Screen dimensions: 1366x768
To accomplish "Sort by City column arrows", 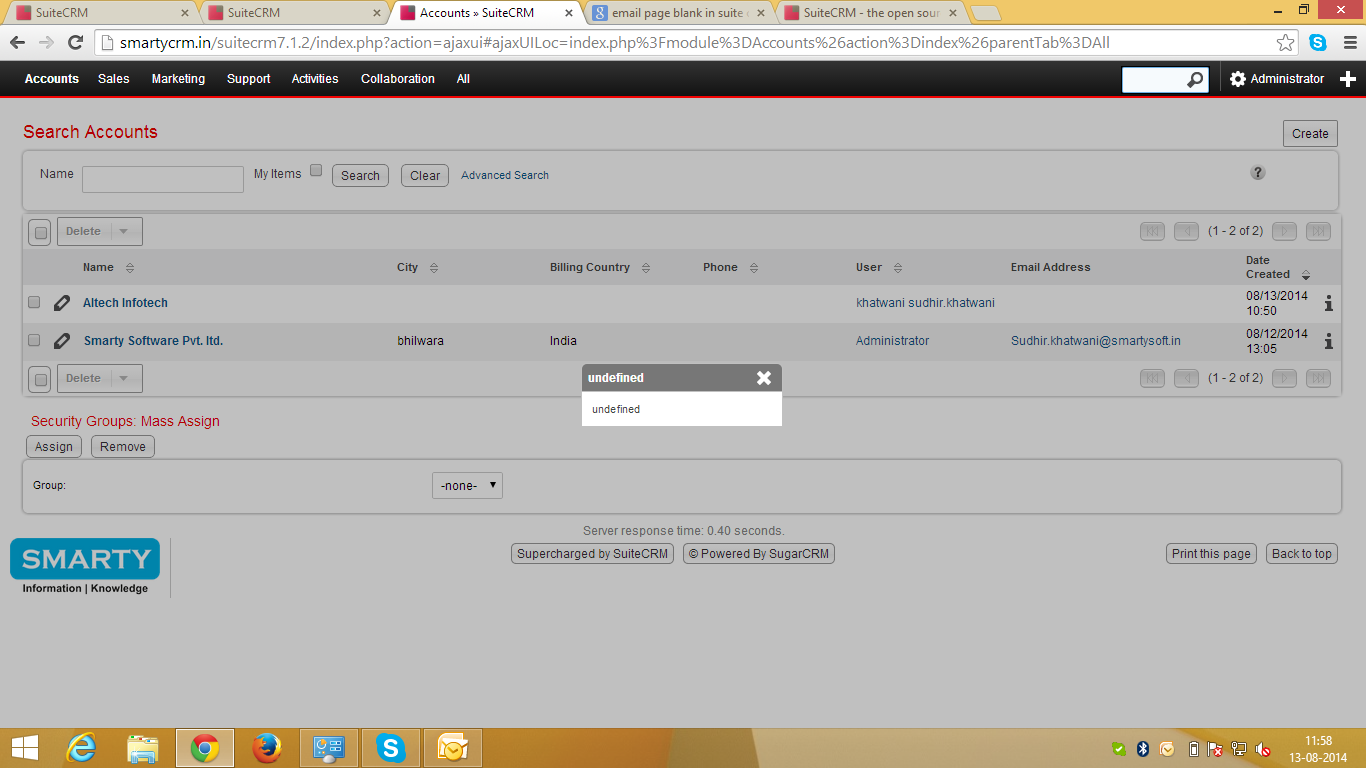I will [434, 268].
